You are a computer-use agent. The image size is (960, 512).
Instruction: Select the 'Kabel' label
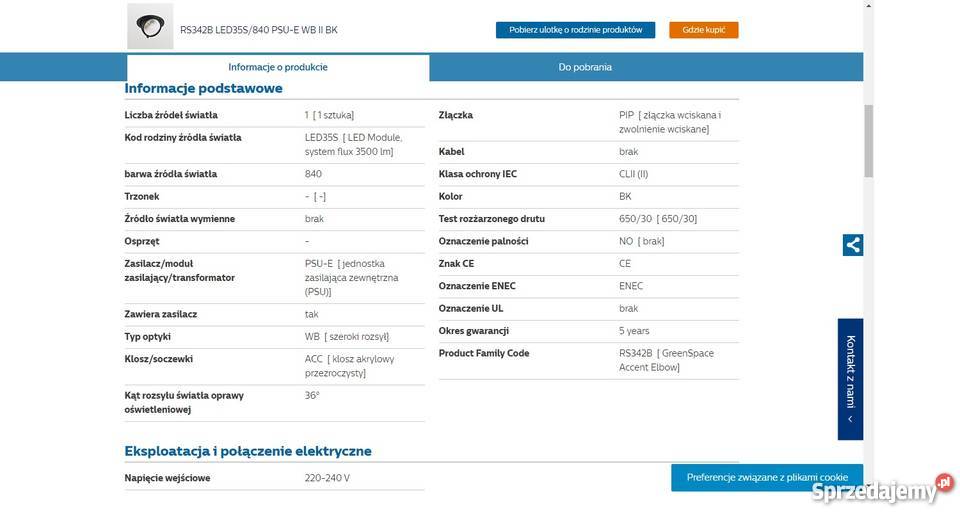pos(451,152)
